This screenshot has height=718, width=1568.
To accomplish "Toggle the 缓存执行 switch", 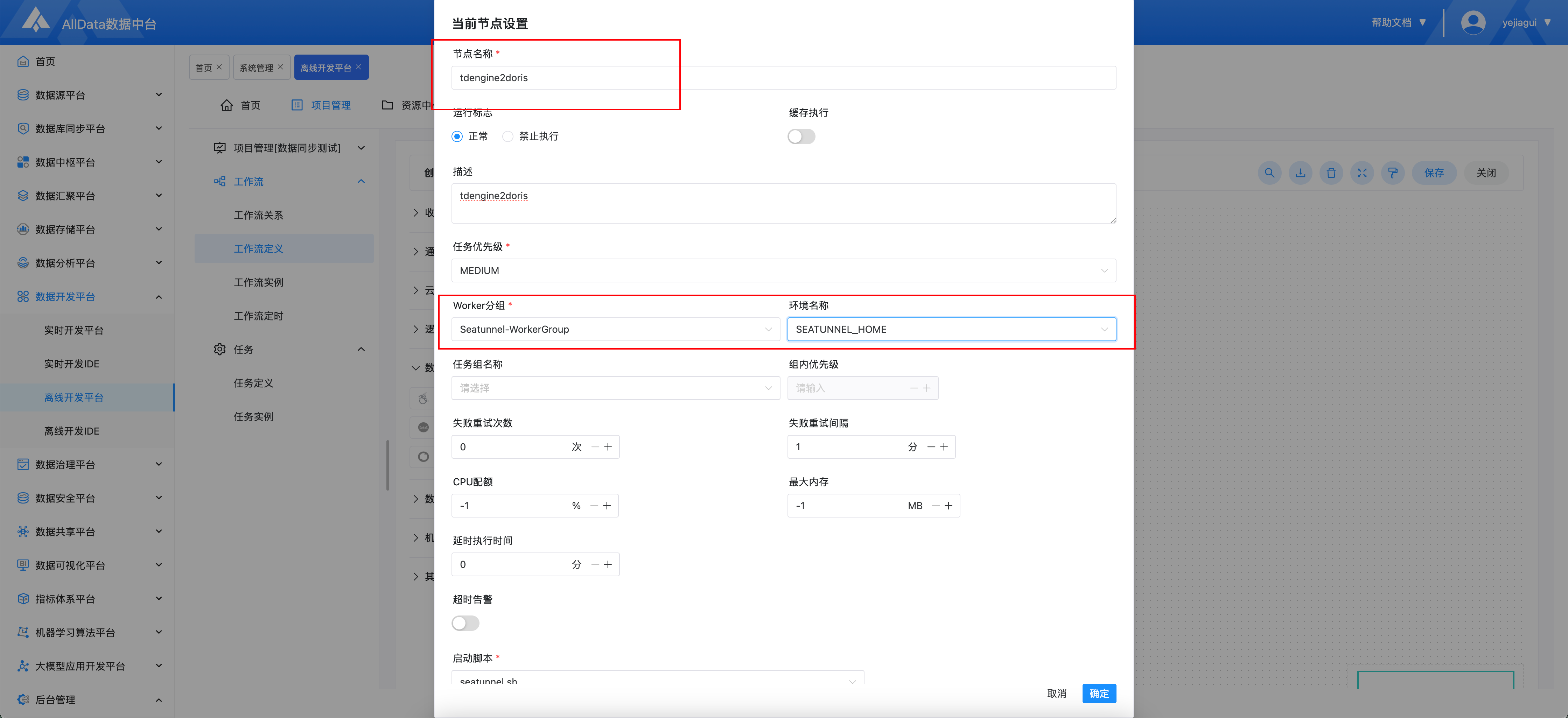I will [x=801, y=136].
